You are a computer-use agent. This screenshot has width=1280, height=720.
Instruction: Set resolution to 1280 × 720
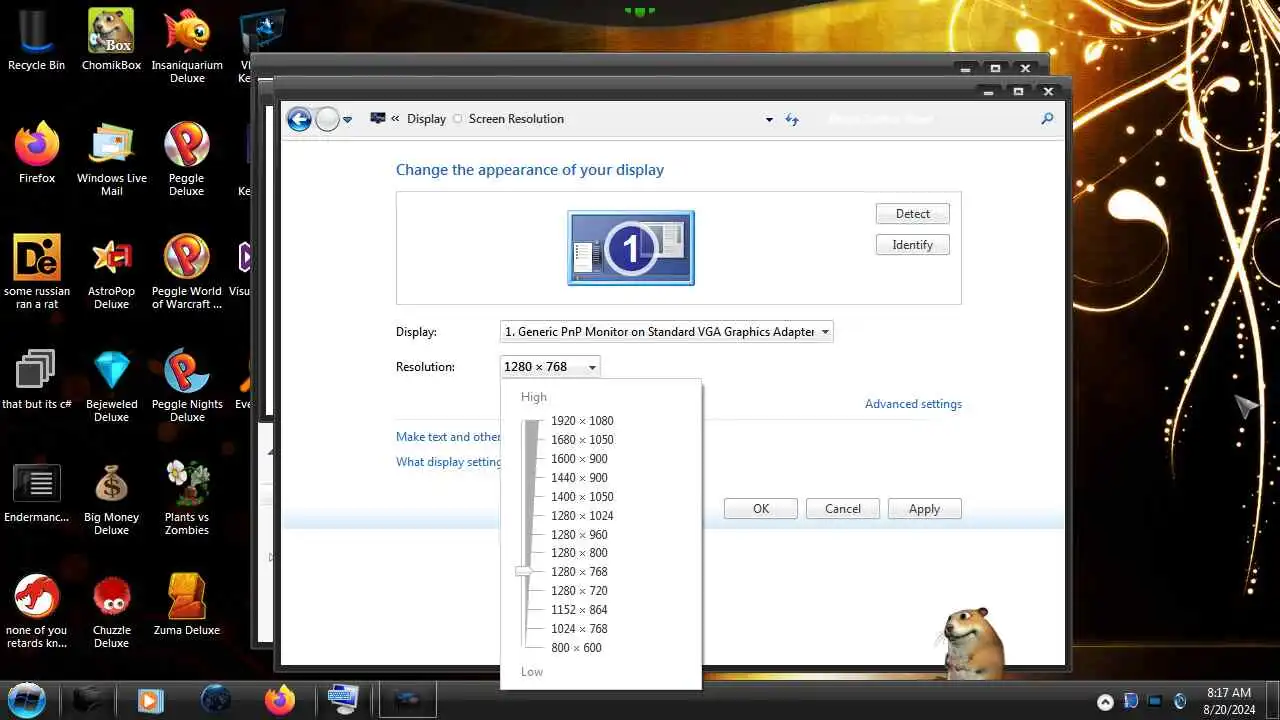click(x=579, y=591)
